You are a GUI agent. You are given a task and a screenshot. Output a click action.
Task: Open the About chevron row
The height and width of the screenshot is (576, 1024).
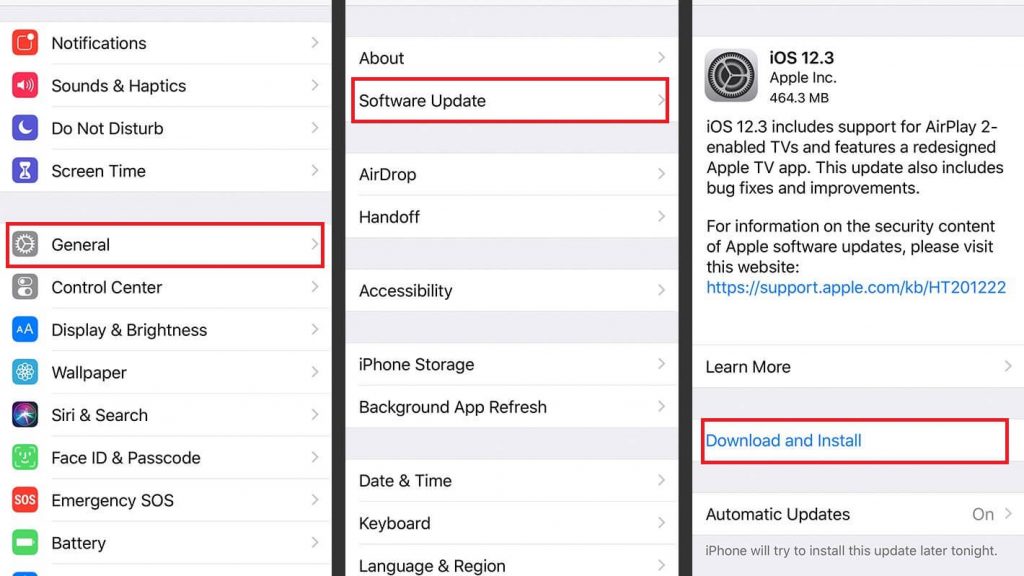coord(511,57)
